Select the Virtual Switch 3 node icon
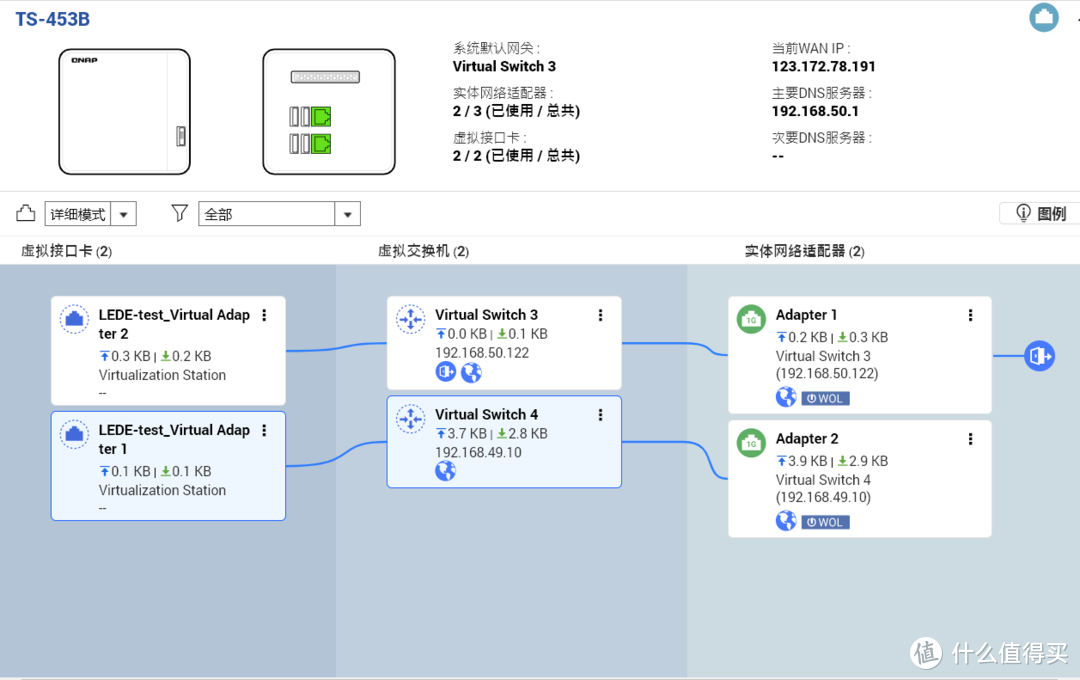1080x680 pixels. (x=410, y=319)
